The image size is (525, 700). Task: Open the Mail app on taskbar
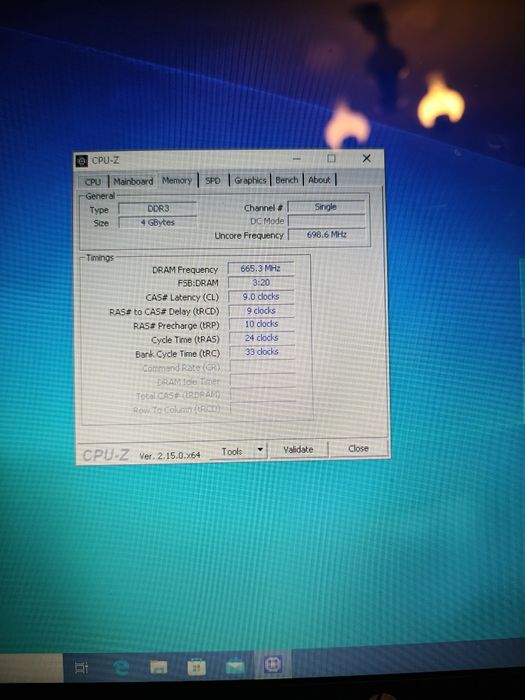coord(235,667)
